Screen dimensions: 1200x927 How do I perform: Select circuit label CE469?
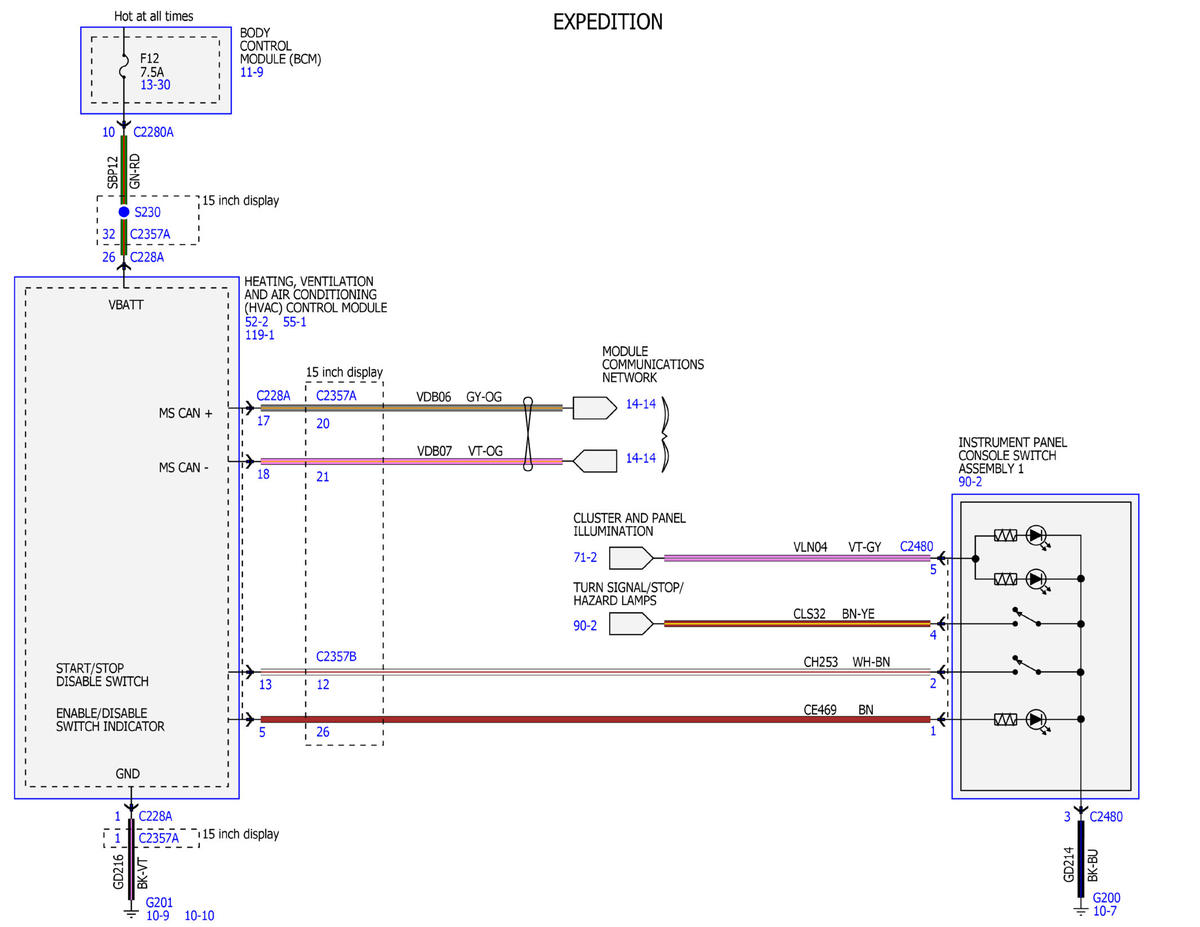tap(821, 710)
